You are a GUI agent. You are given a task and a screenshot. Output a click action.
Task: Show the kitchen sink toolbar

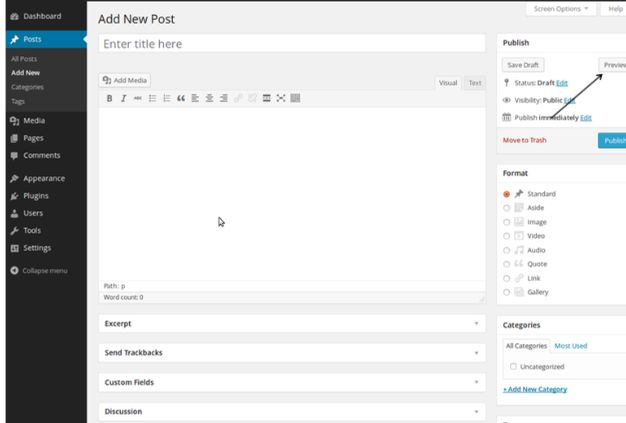[x=295, y=98]
